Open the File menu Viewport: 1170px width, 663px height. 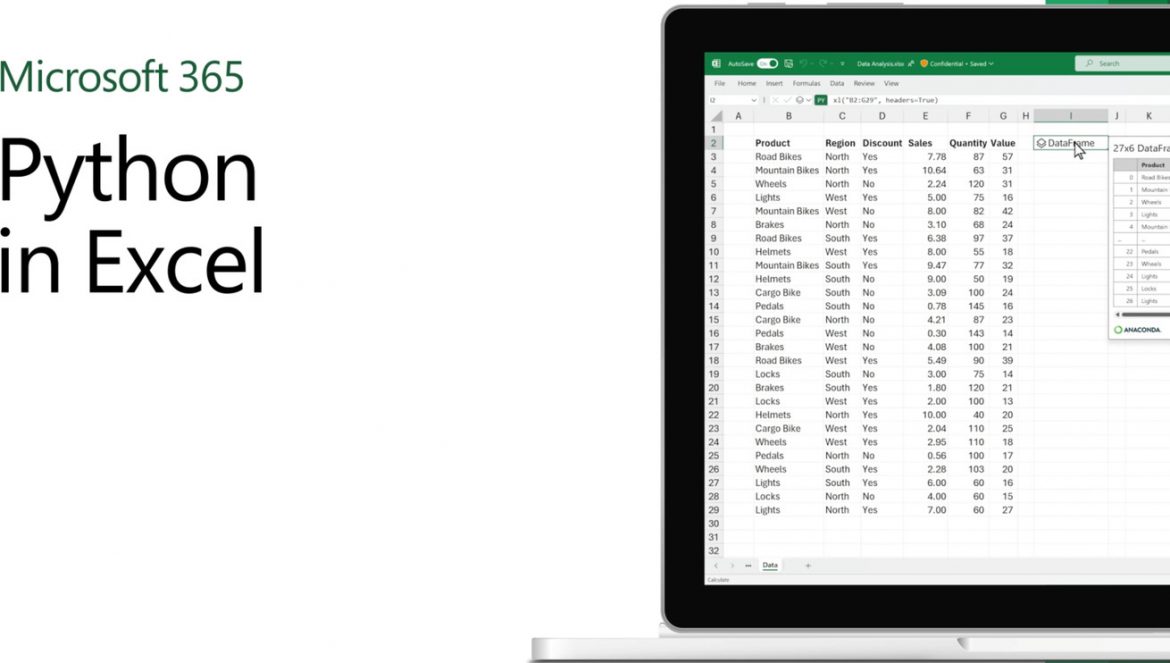click(719, 84)
